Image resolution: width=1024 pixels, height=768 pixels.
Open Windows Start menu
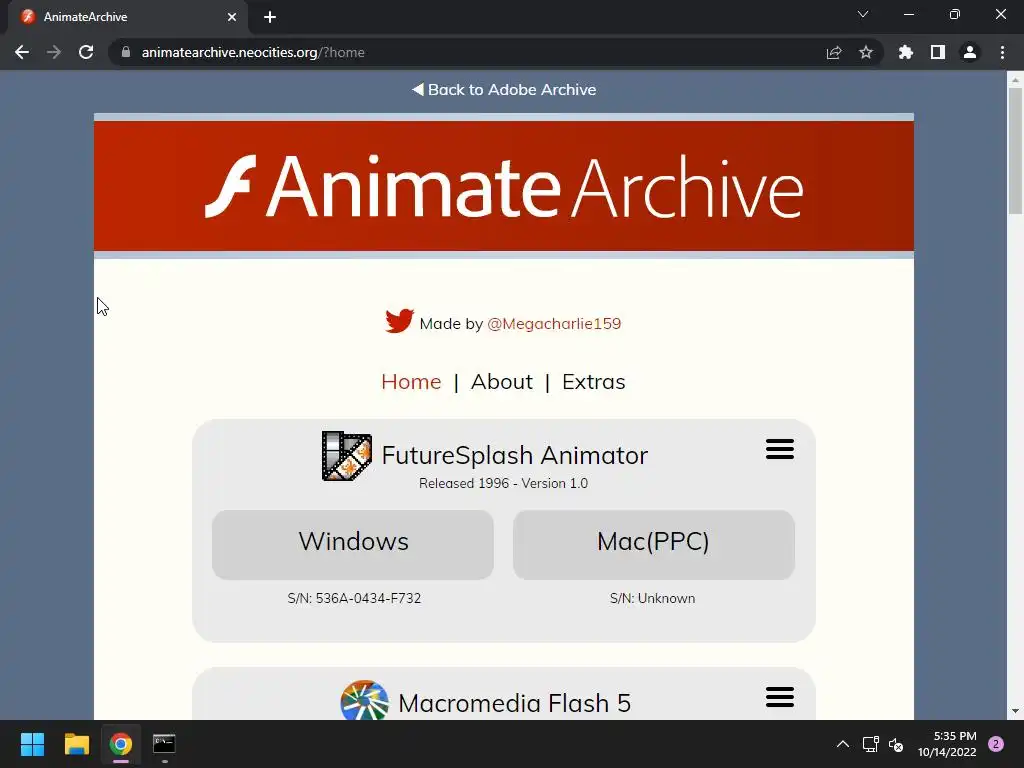tap(32, 744)
